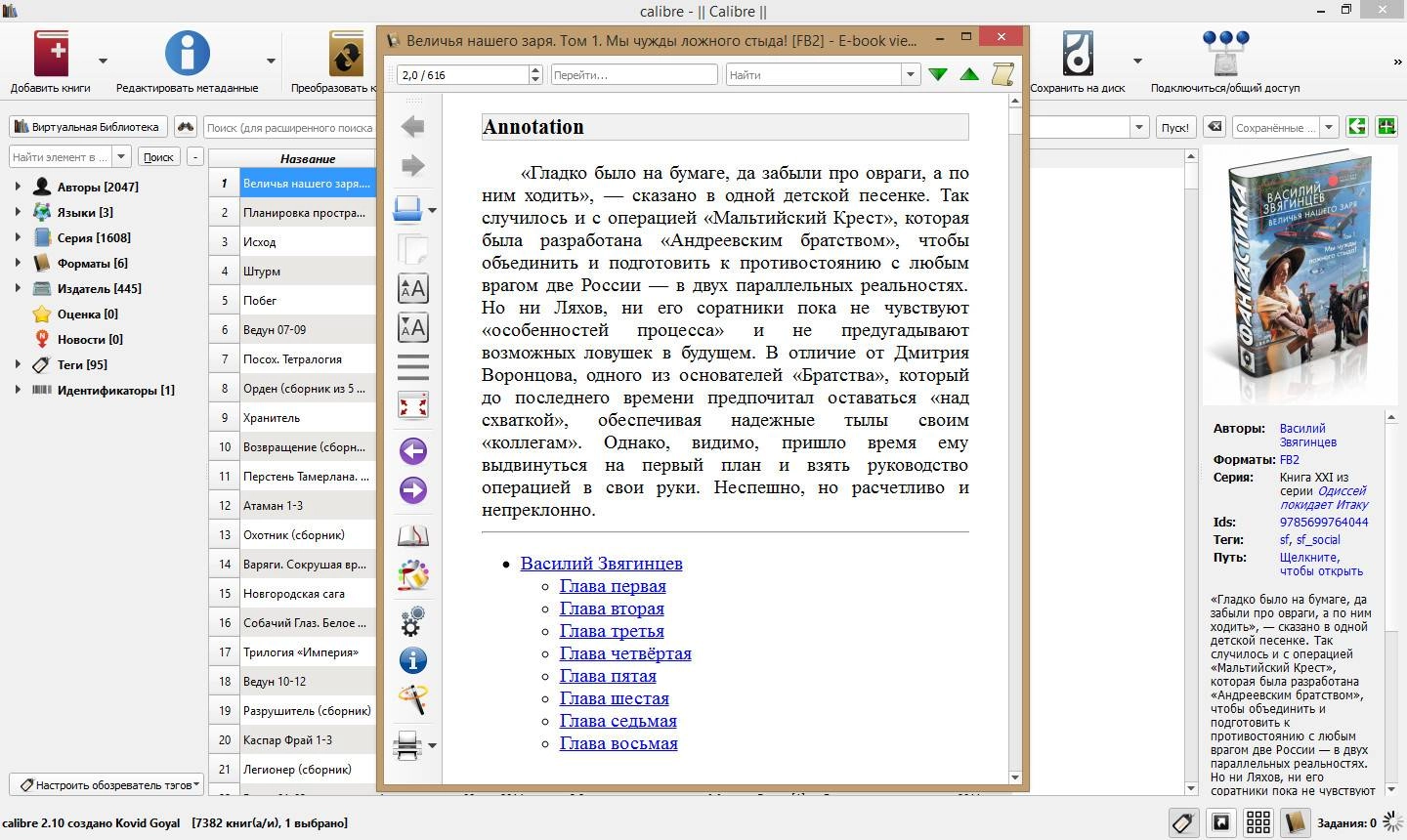Open the Add books dropdown arrow

104,60
